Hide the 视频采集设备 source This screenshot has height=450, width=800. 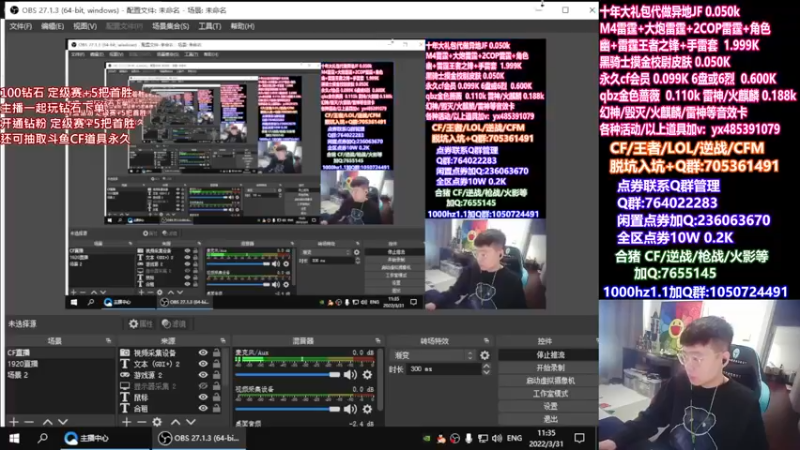(x=203, y=353)
